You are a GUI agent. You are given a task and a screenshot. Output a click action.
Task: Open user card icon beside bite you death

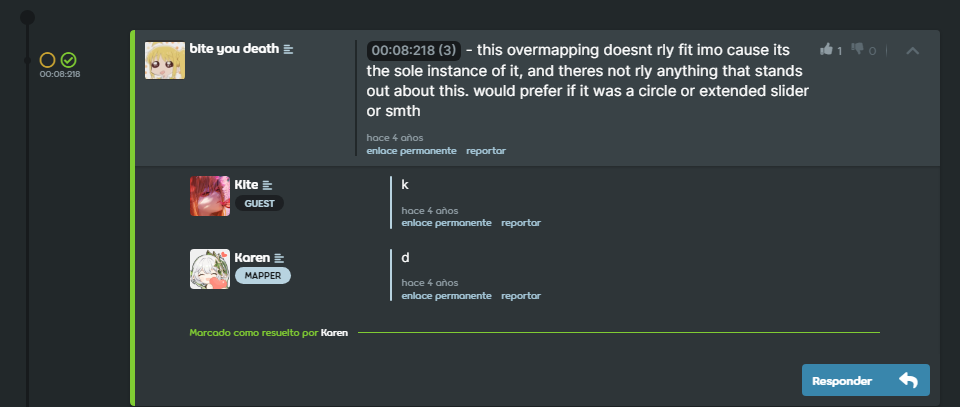click(x=289, y=49)
